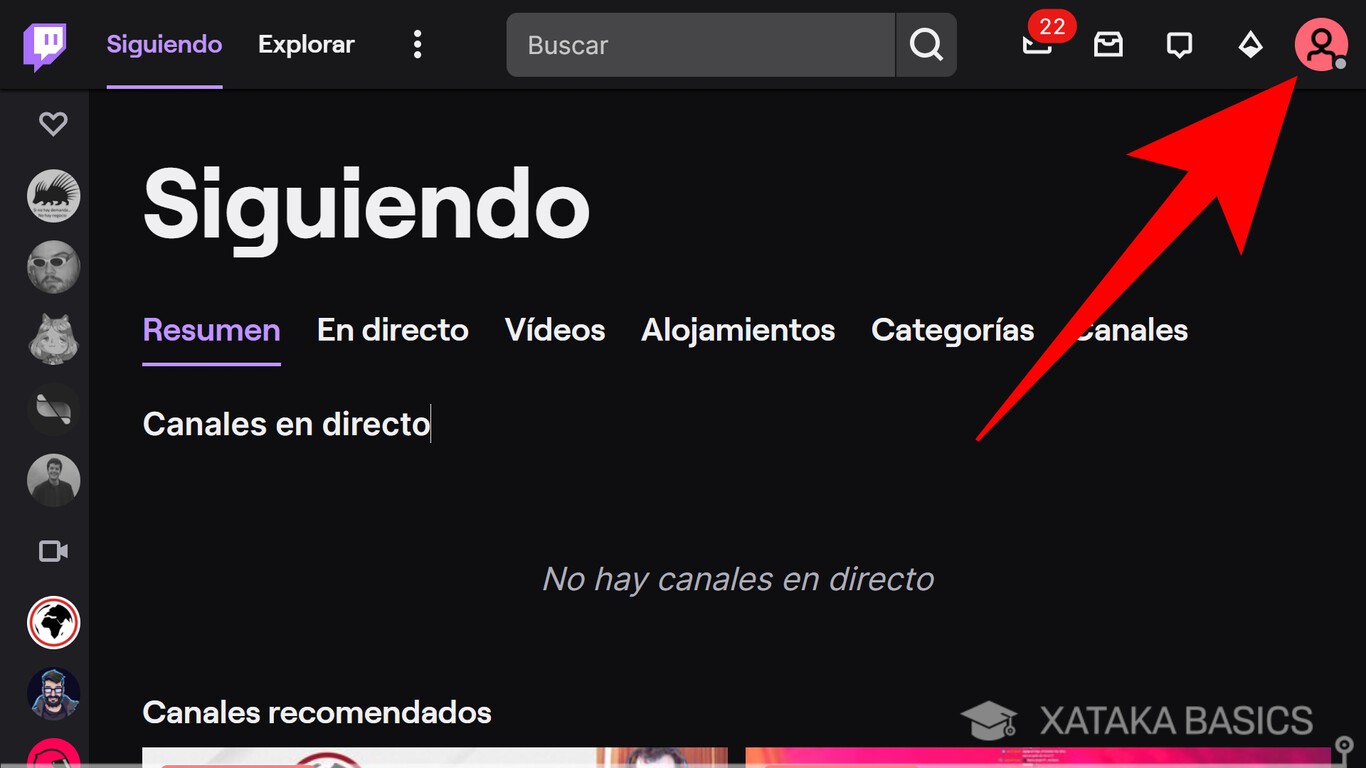Open the Prime Gaming loot icon
The height and width of the screenshot is (768, 1366).
[1251, 44]
